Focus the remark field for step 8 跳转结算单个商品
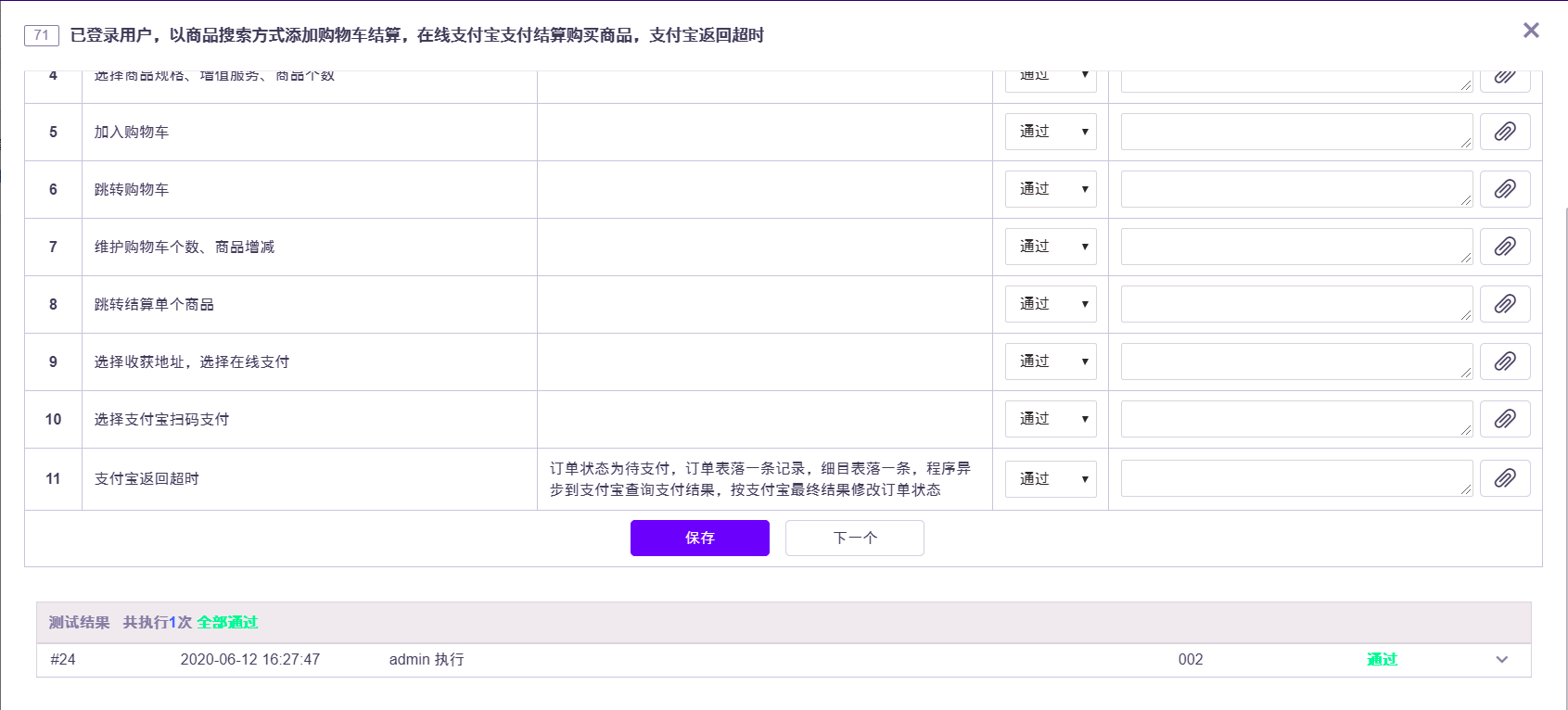 (x=1296, y=304)
